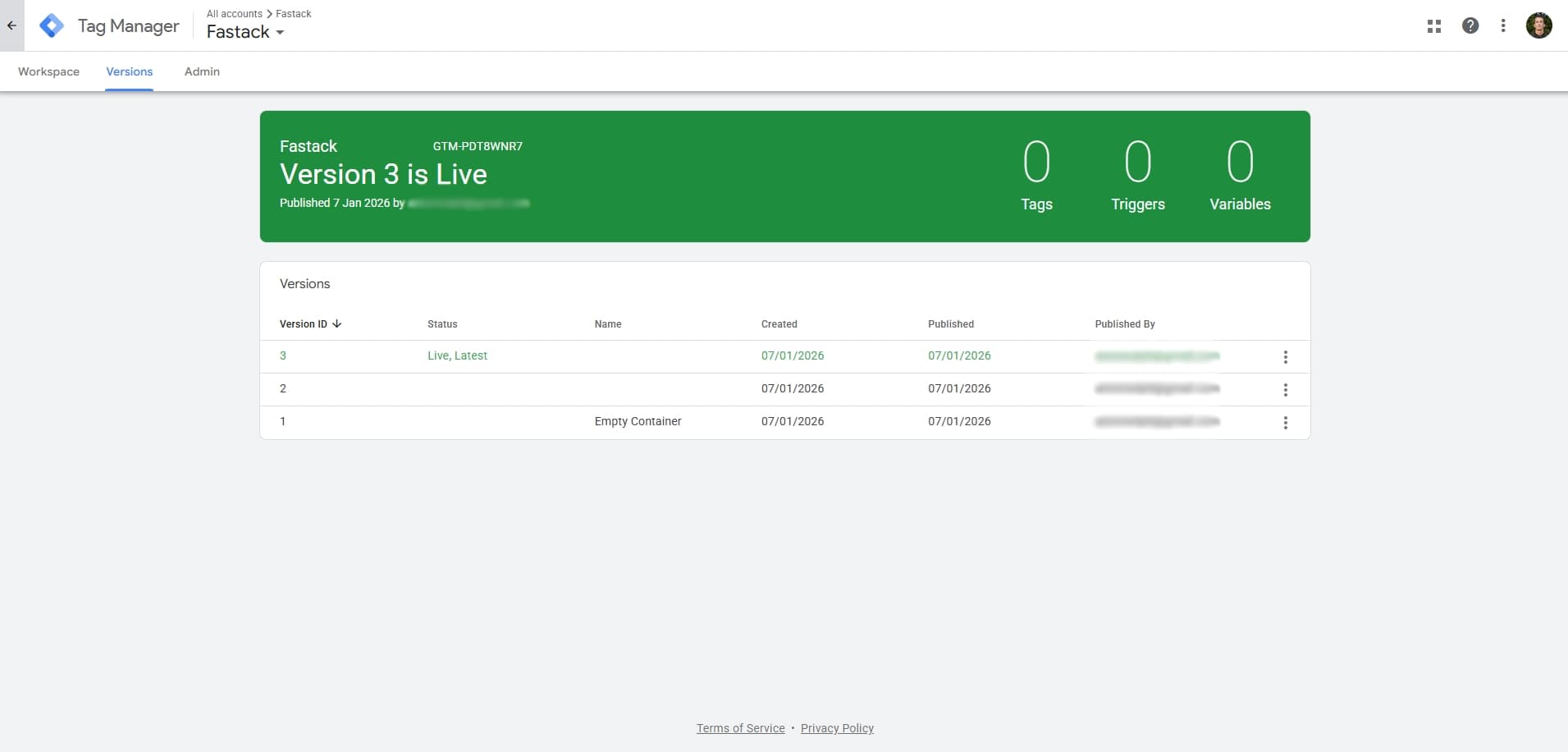Click the Live, Latest status text

coord(457,355)
